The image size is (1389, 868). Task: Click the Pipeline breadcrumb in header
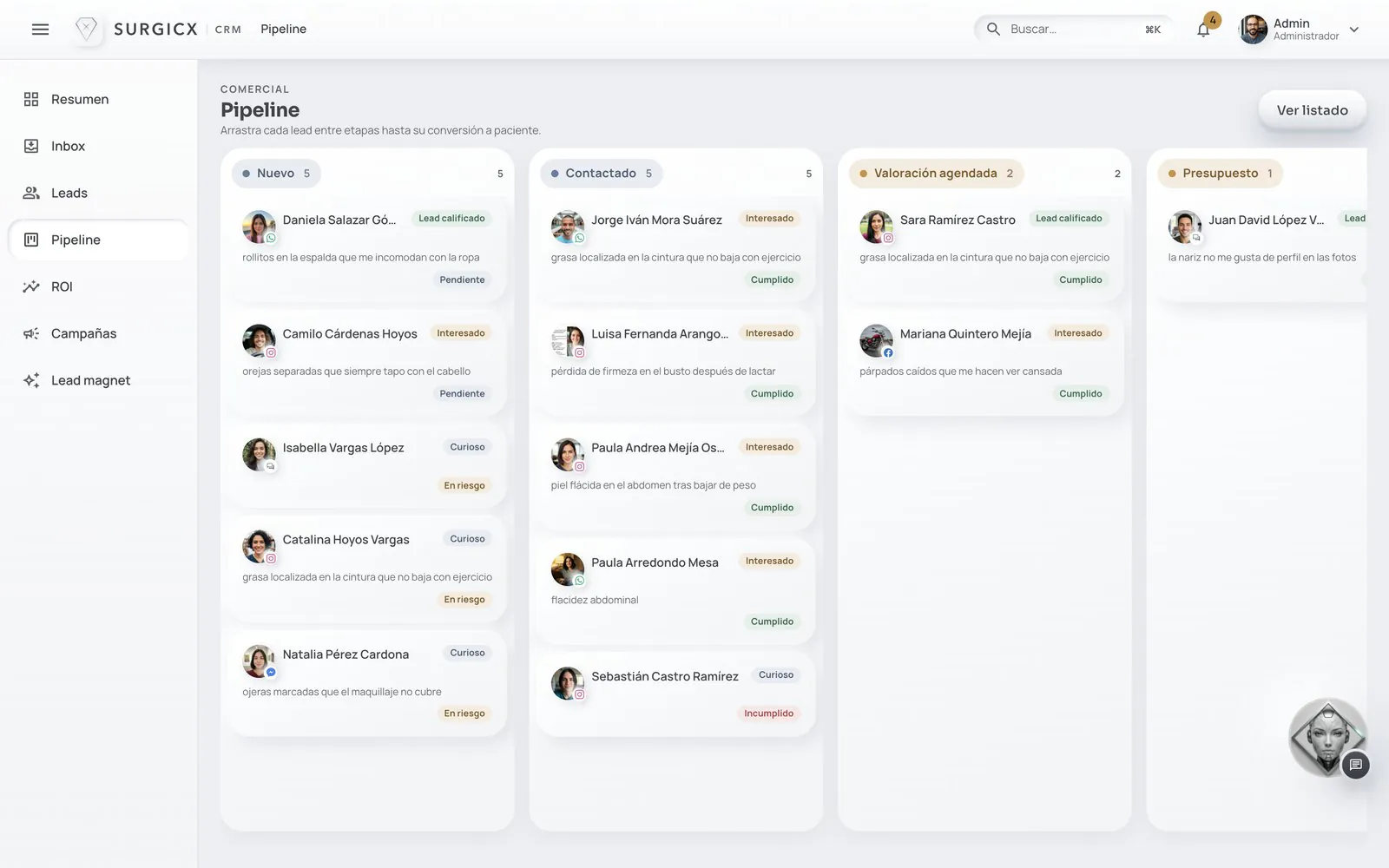click(283, 30)
